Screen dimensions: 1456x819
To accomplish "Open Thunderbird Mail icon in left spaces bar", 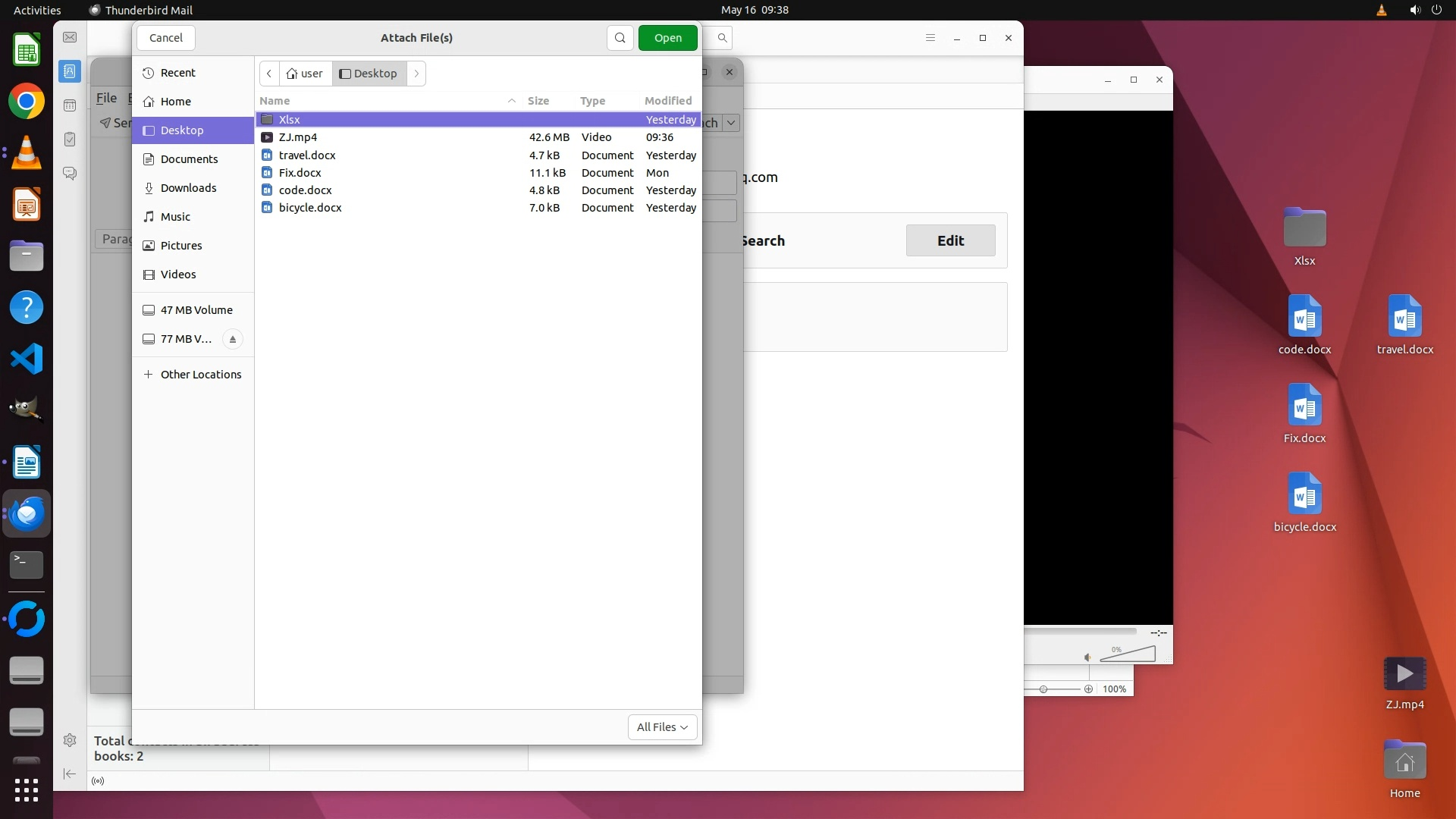I will [x=70, y=37].
